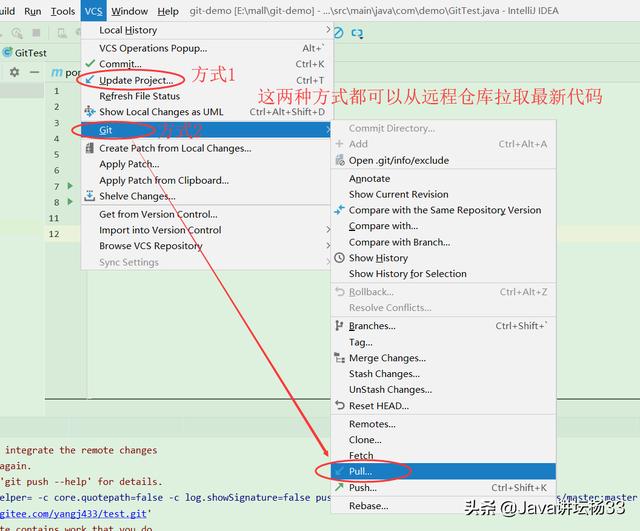
Task: Choose Clone... entry
Action: pos(443,440)
